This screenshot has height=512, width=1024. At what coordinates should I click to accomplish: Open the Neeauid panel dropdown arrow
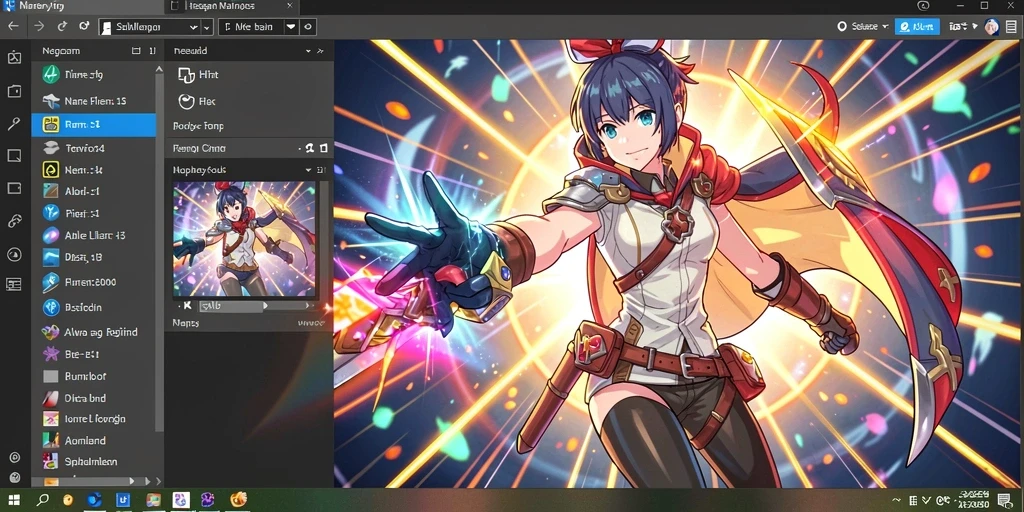(x=308, y=50)
